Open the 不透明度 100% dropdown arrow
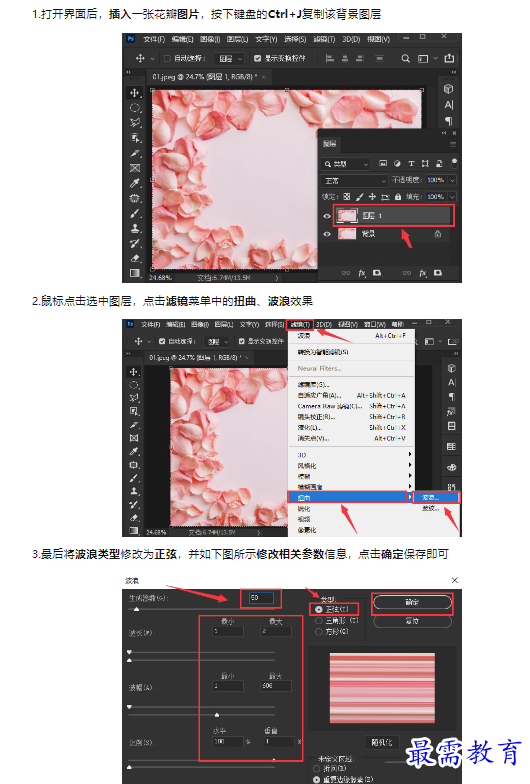Screen dimensions: 530x784 pyautogui.click(x=452, y=180)
